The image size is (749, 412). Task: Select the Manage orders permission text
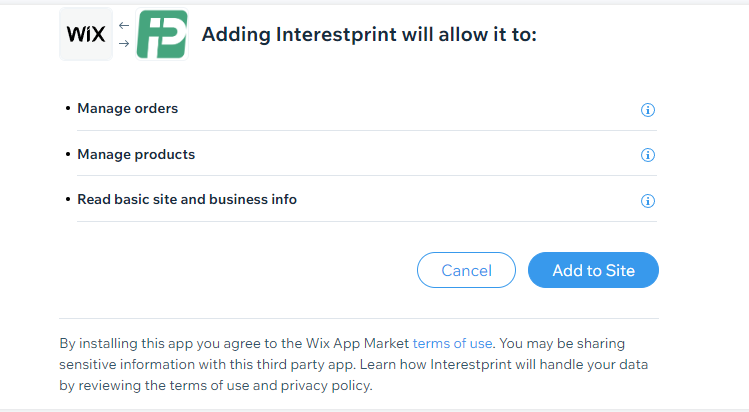click(128, 108)
